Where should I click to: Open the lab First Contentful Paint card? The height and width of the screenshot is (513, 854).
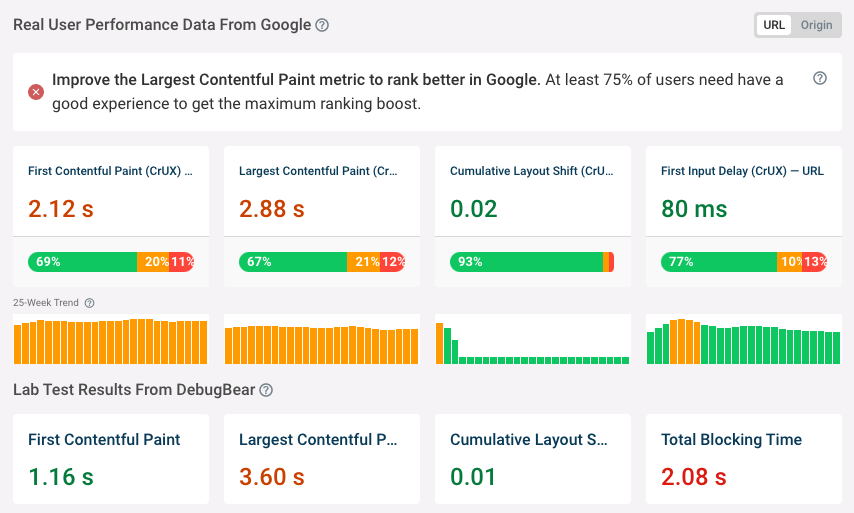tap(110, 458)
